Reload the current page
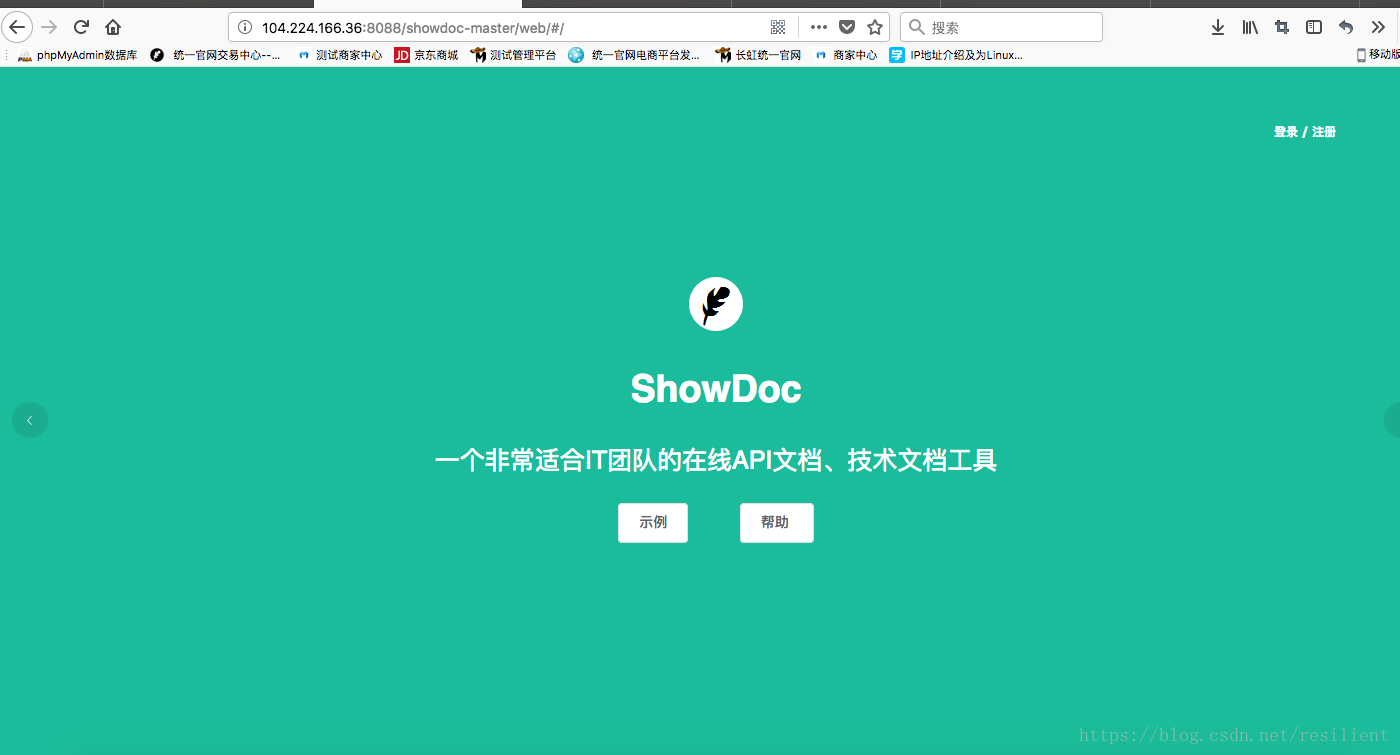 pyautogui.click(x=82, y=27)
